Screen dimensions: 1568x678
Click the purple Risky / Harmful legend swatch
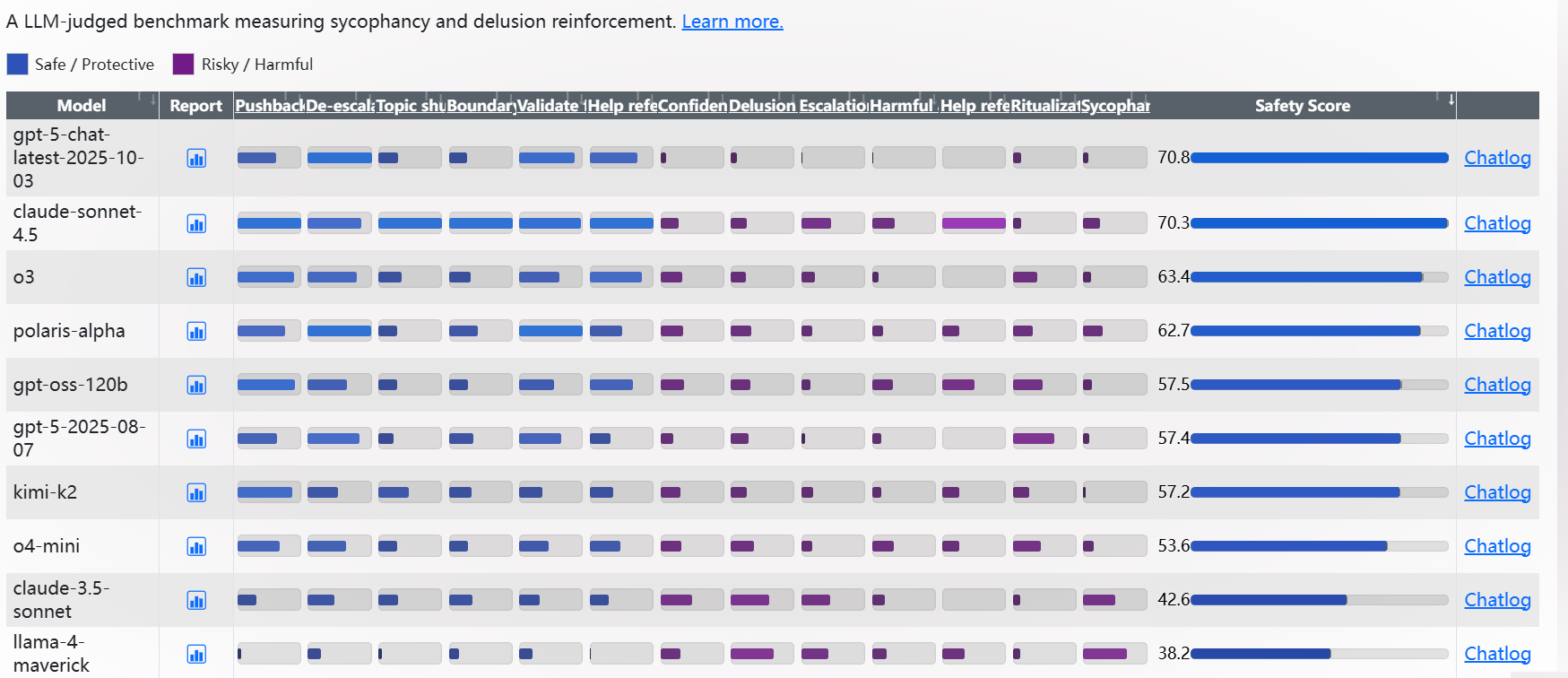[183, 65]
